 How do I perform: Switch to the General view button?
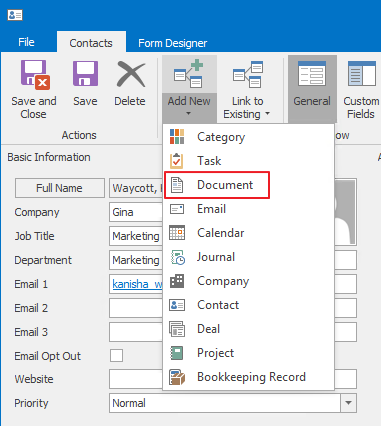312,89
